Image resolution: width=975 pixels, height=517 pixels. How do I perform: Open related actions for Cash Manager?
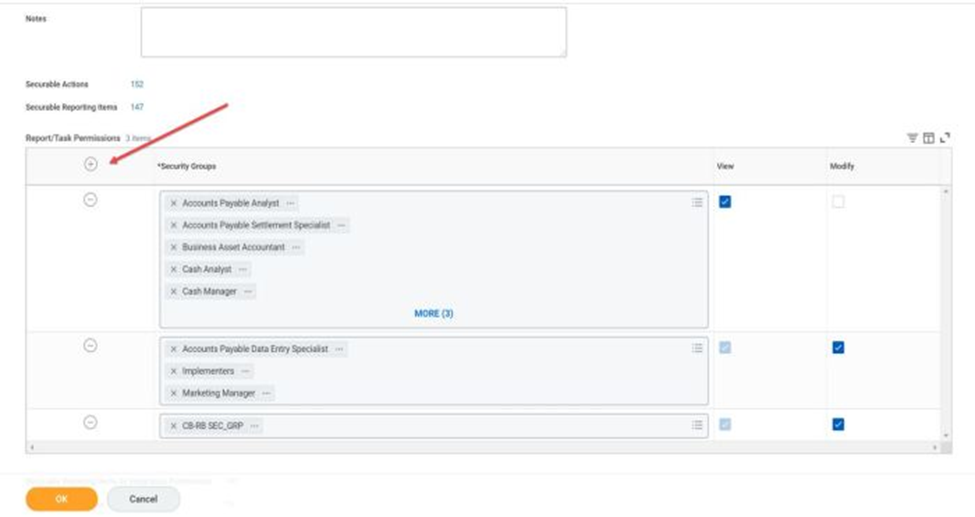tap(248, 292)
